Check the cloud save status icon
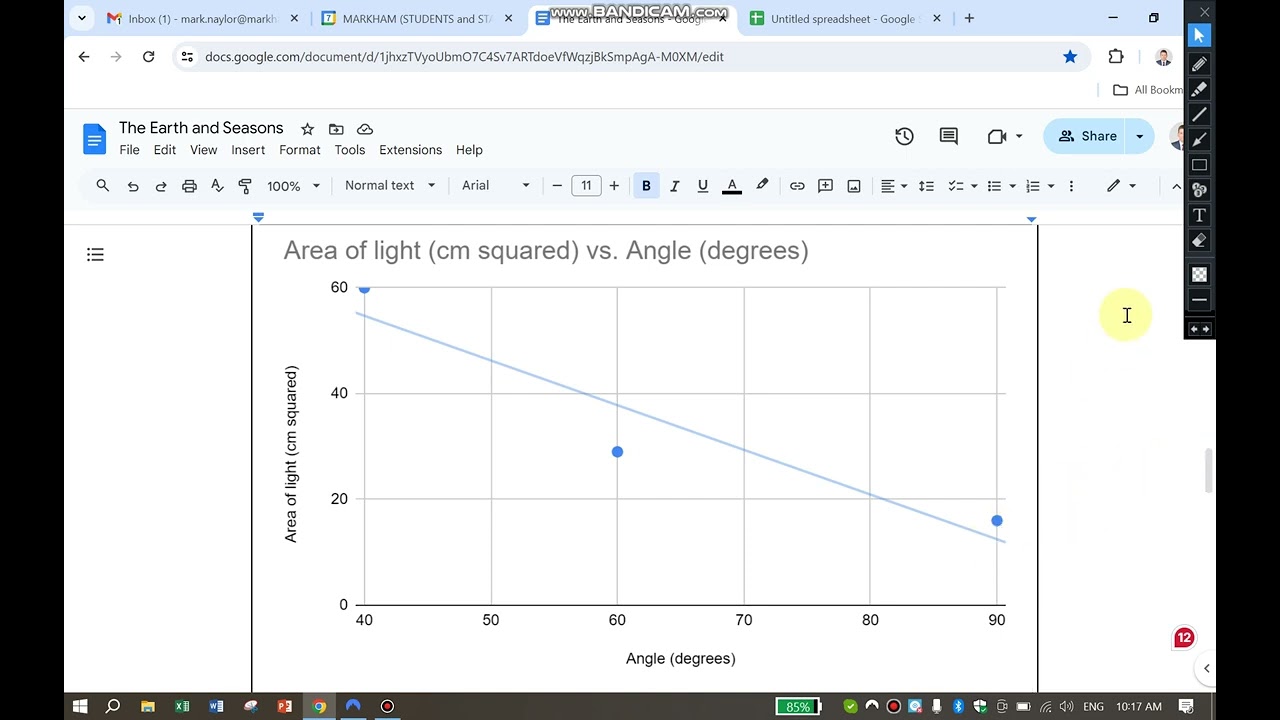 pyautogui.click(x=365, y=129)
